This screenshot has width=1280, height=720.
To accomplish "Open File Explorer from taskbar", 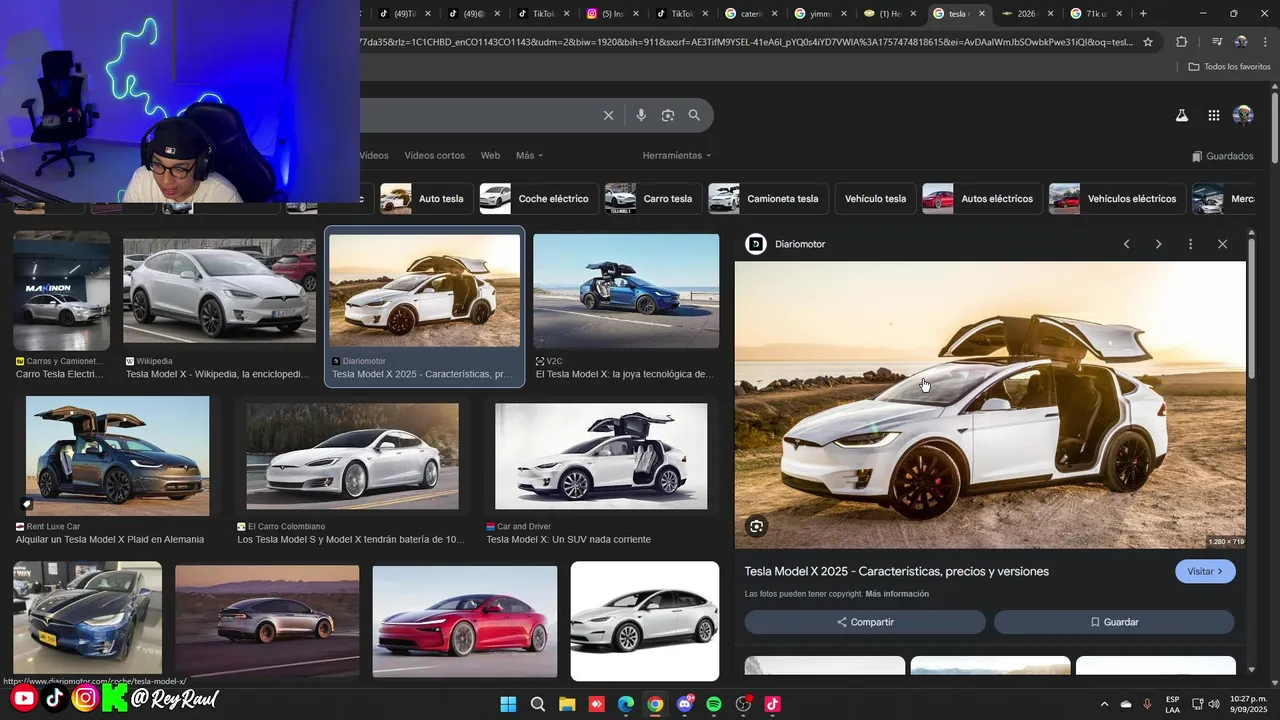I will click(567, 704).
